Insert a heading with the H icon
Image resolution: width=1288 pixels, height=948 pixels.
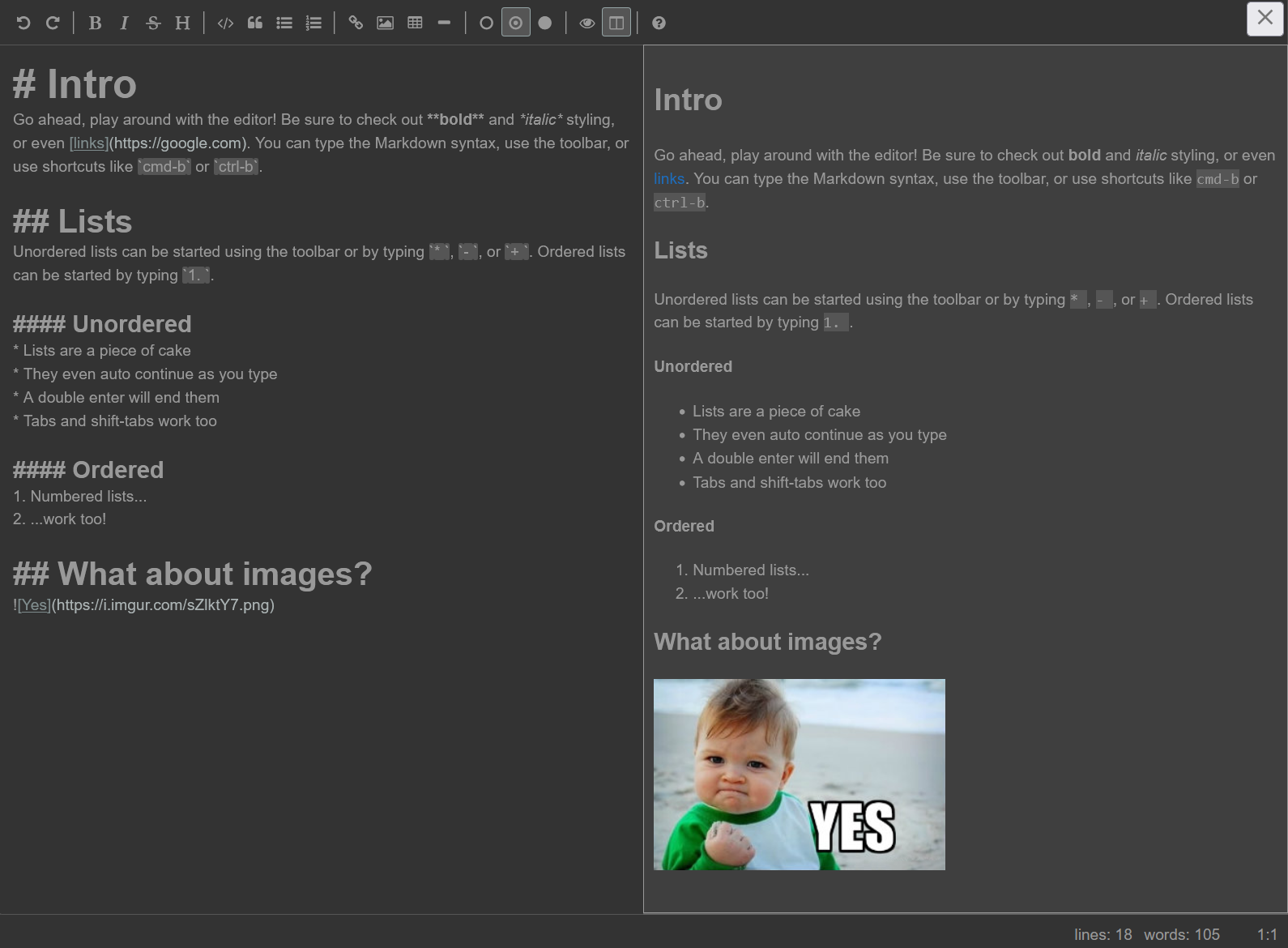[183, 23]
